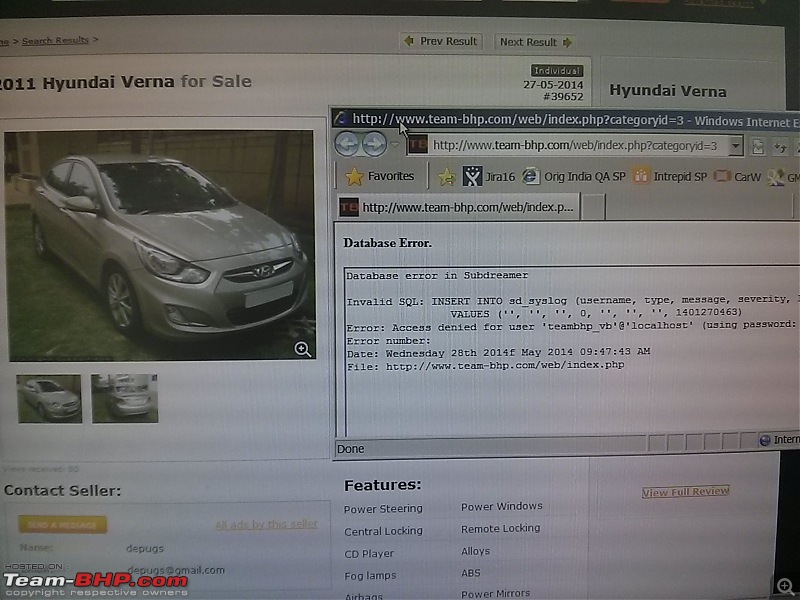Open All ads by this seller link
This screenshot has height=600, width=800.
[266, 524]
